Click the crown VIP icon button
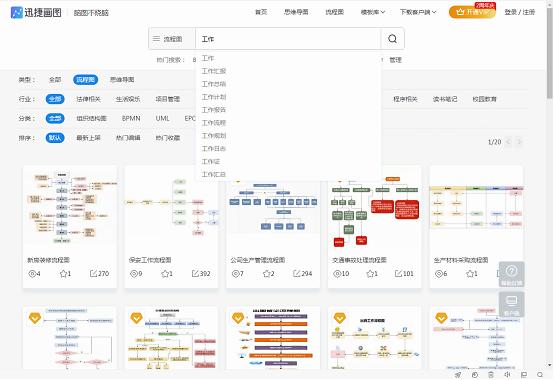The image size is (554, 380). tap(472, 12)
